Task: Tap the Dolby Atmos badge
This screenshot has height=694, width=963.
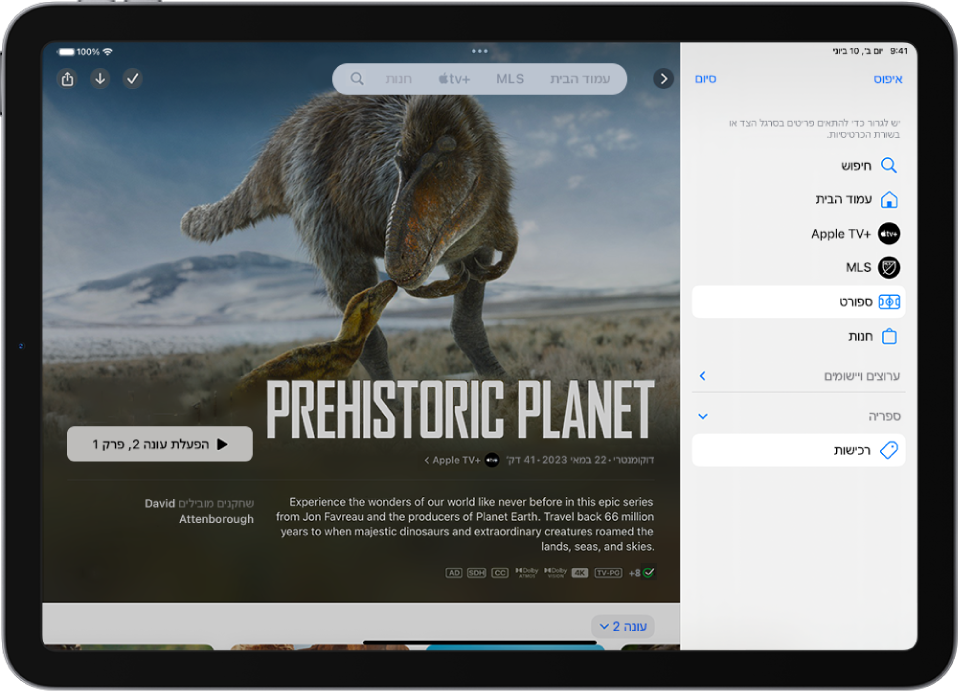Action: (526, 572)
